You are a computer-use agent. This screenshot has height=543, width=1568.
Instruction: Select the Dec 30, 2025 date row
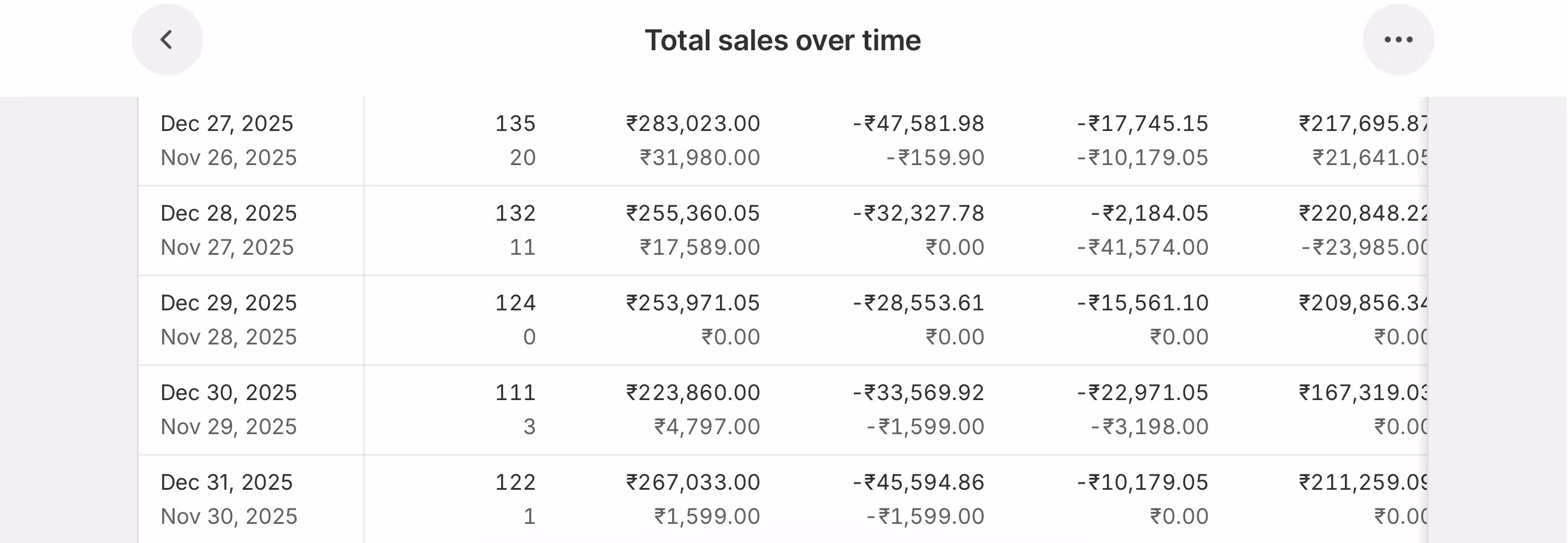[228, 393]
